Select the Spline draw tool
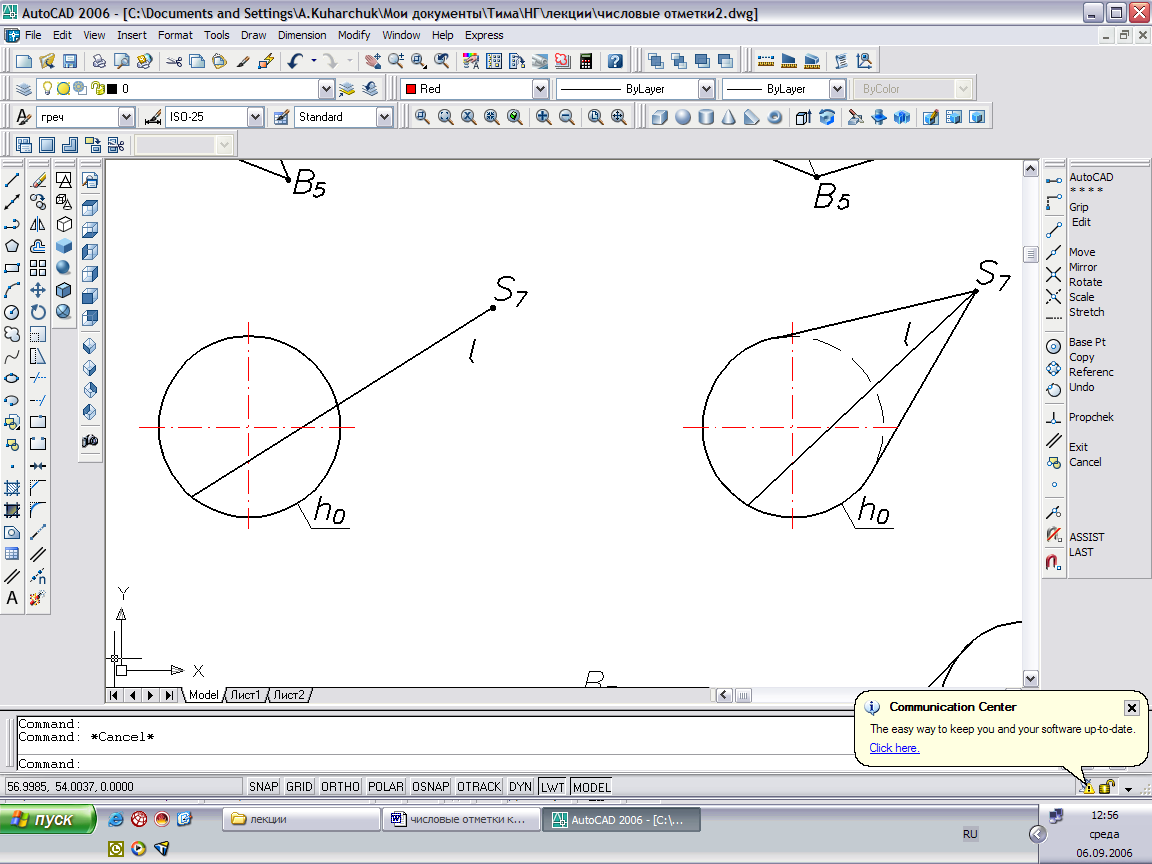Image resolution: width=1152 pixels, height=864 pixels. (12, 356)
